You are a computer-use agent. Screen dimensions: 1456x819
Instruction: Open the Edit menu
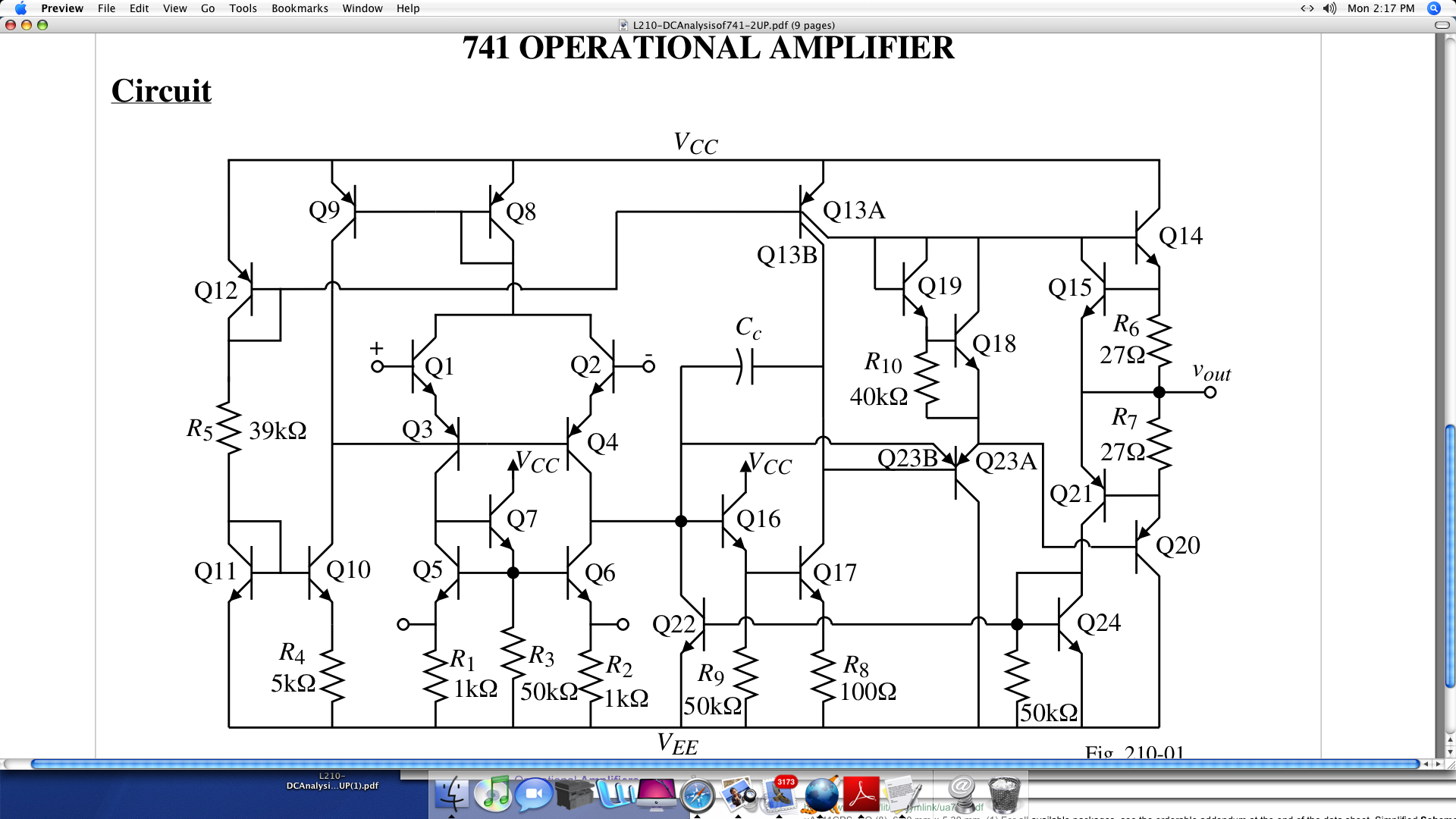[x=139, y=8]
